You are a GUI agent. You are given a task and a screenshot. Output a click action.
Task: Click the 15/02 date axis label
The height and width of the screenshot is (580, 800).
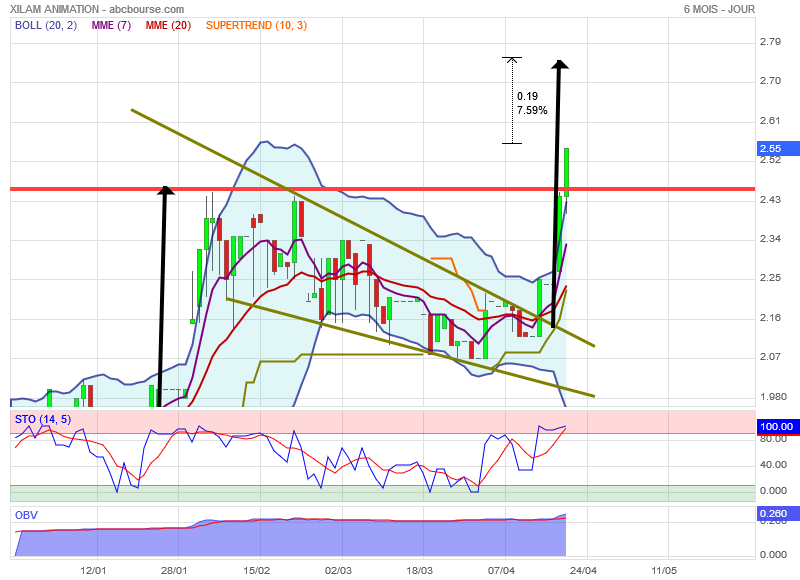click(256, 570)
